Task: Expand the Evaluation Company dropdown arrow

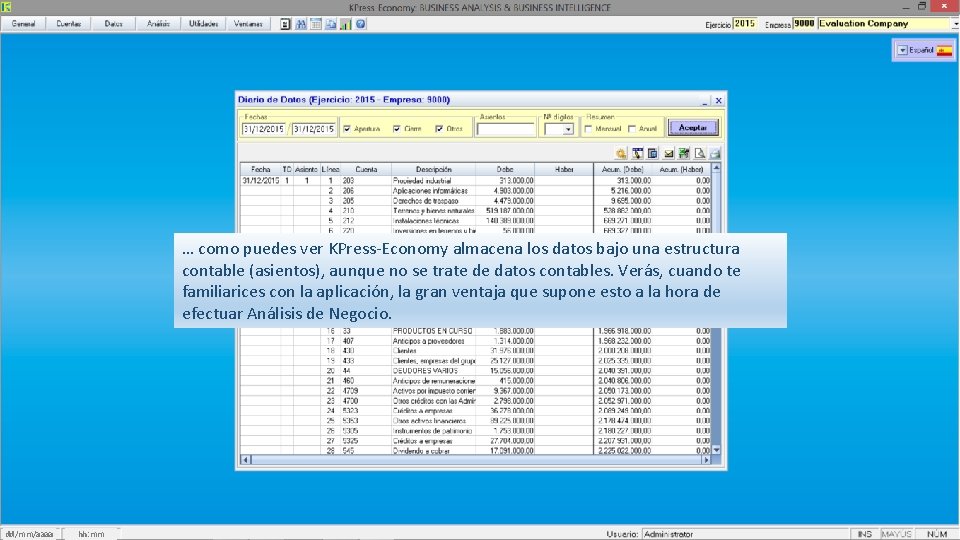Action: point(955,24)
